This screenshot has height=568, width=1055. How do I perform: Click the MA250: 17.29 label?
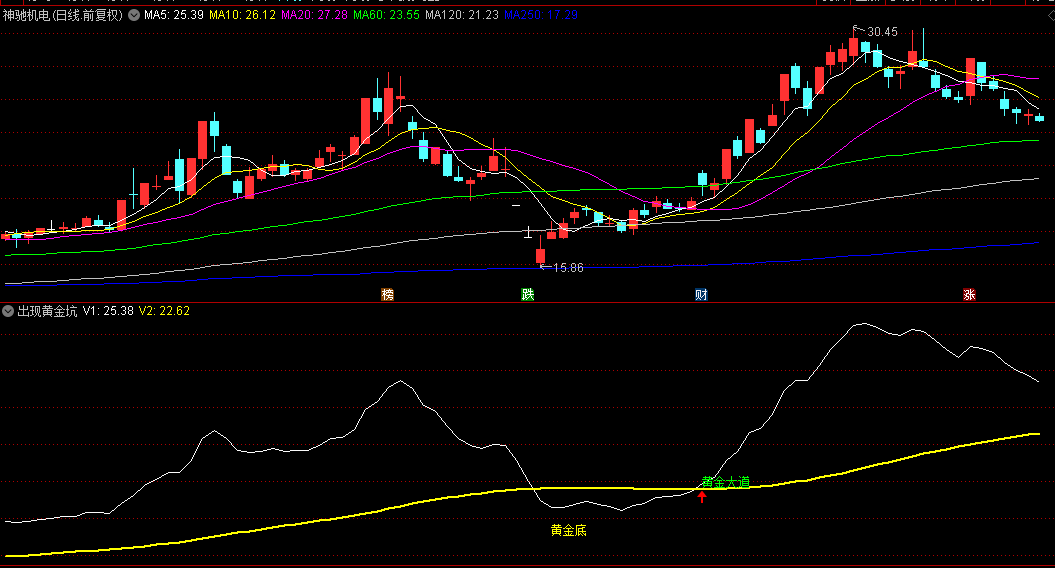click(x=540, y=15)
